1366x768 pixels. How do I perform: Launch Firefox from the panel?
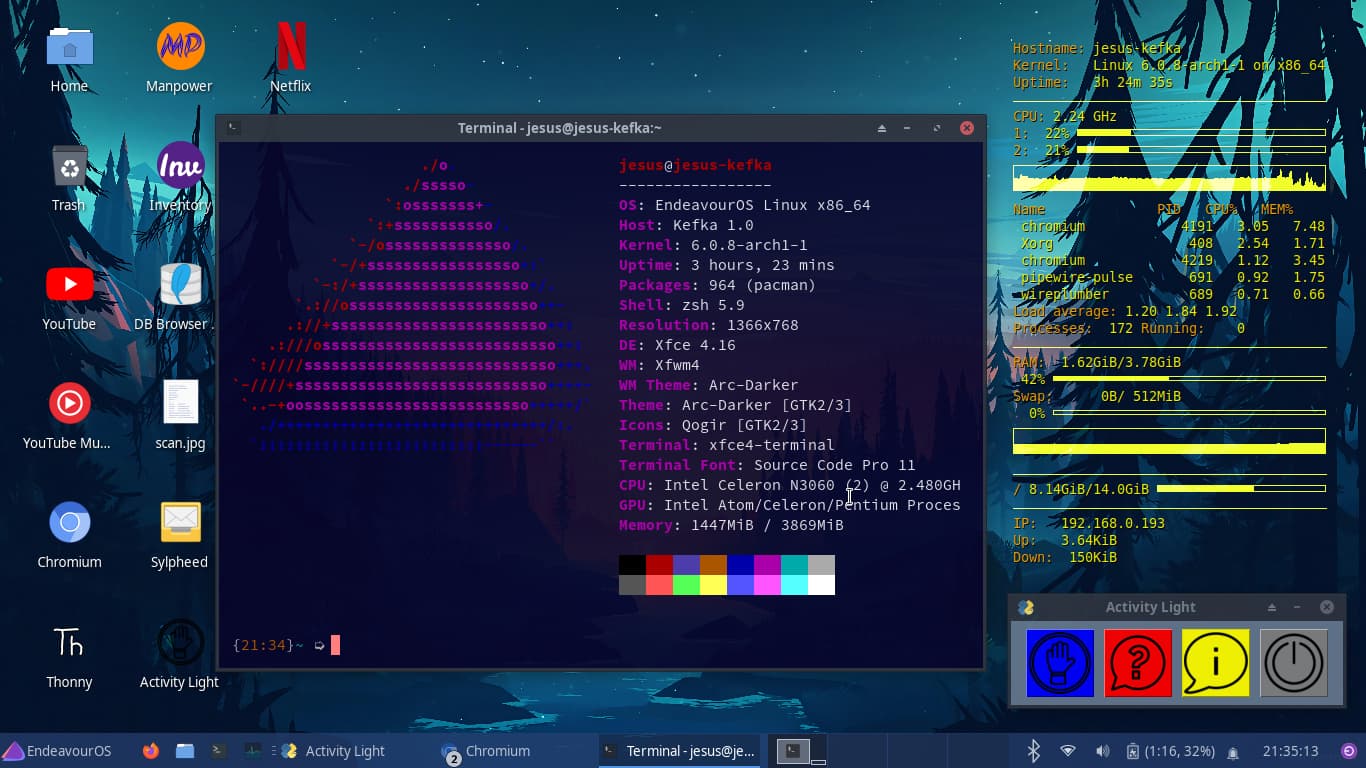151,751
